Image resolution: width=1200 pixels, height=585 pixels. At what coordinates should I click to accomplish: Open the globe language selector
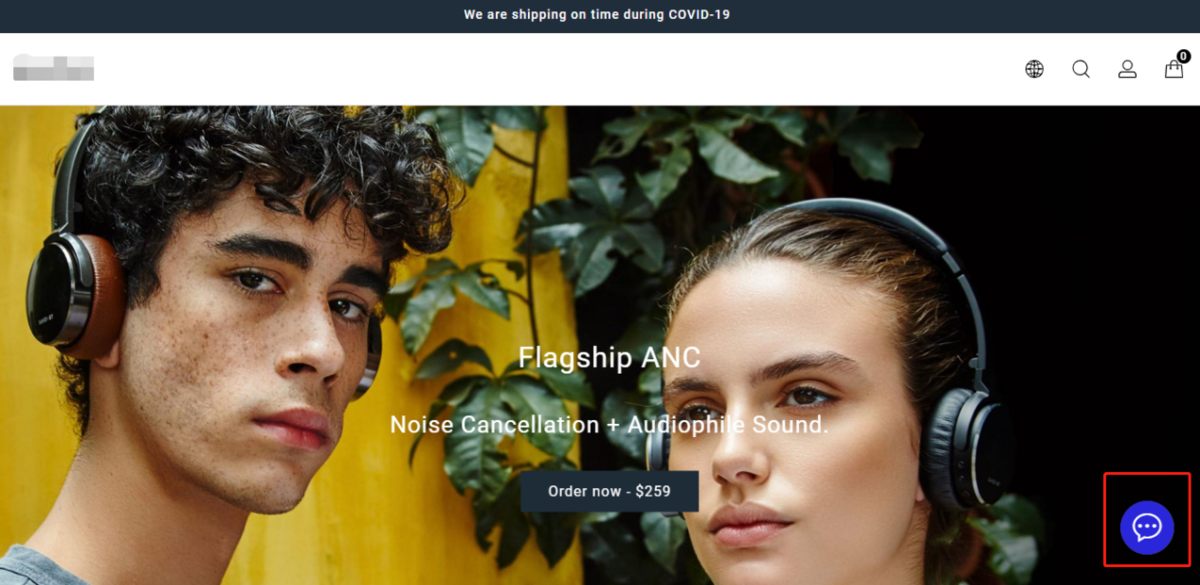(1034, 69)
